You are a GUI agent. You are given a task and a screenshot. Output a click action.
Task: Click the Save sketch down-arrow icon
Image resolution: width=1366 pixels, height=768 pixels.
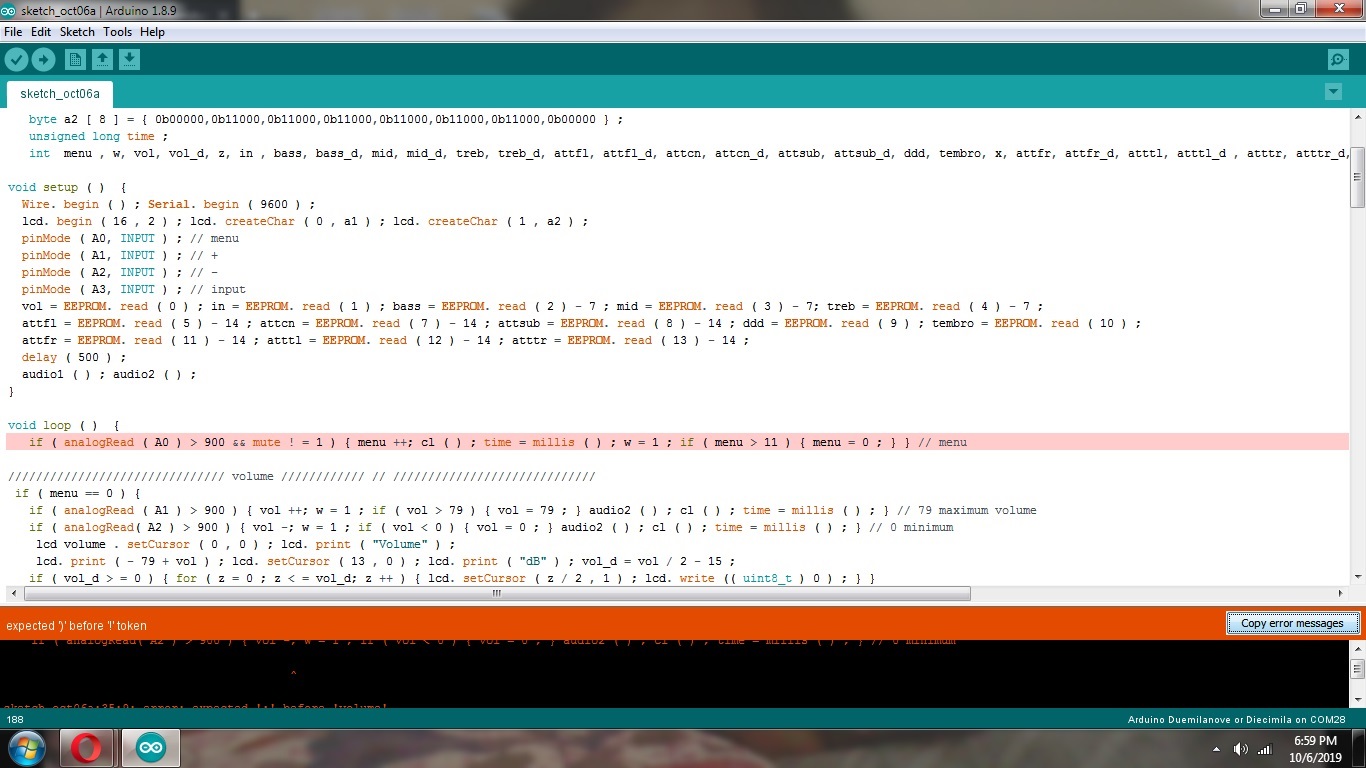129,60
